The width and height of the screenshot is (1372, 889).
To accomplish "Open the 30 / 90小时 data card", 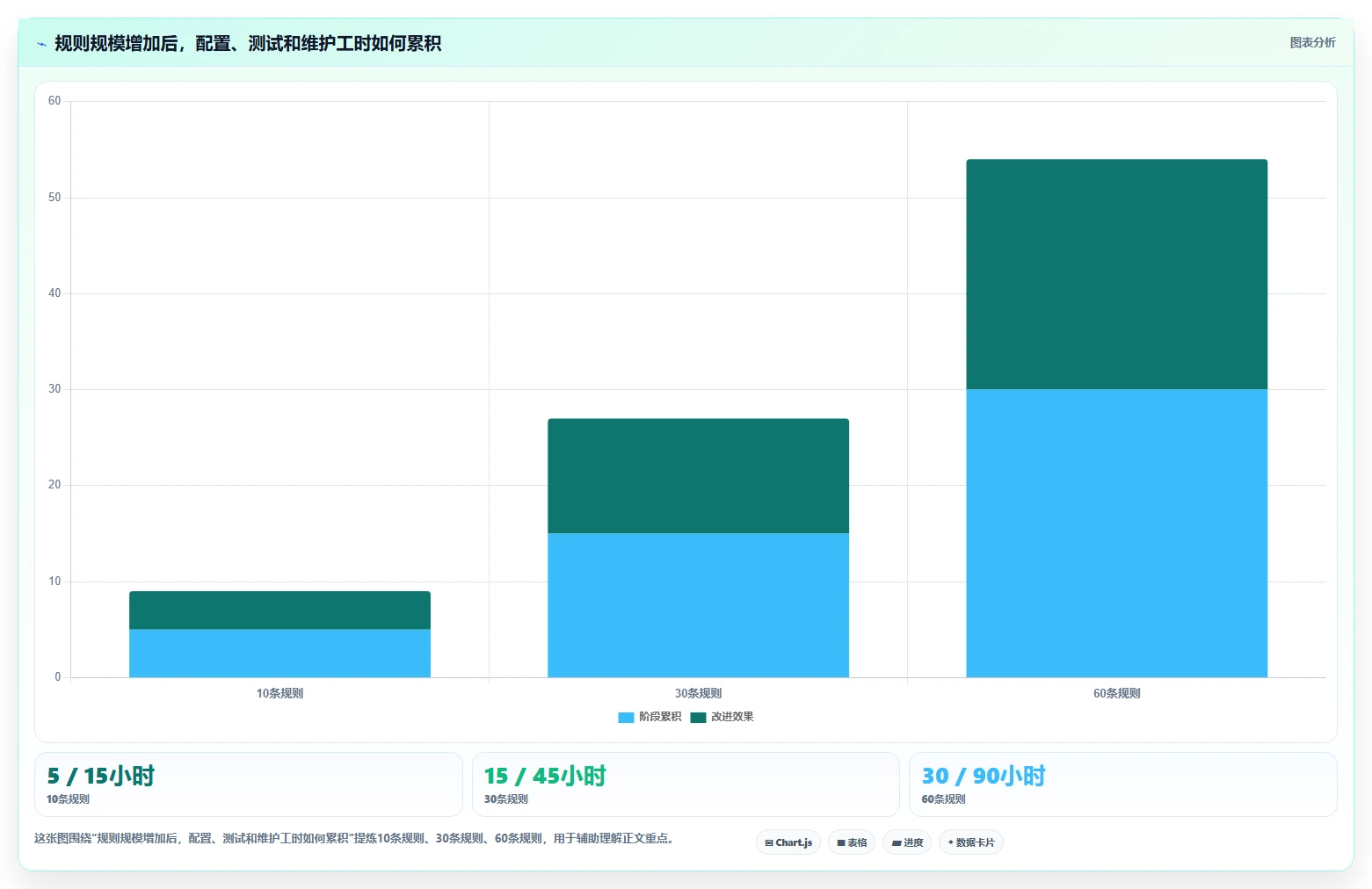I will click(x=1122, y=784).
